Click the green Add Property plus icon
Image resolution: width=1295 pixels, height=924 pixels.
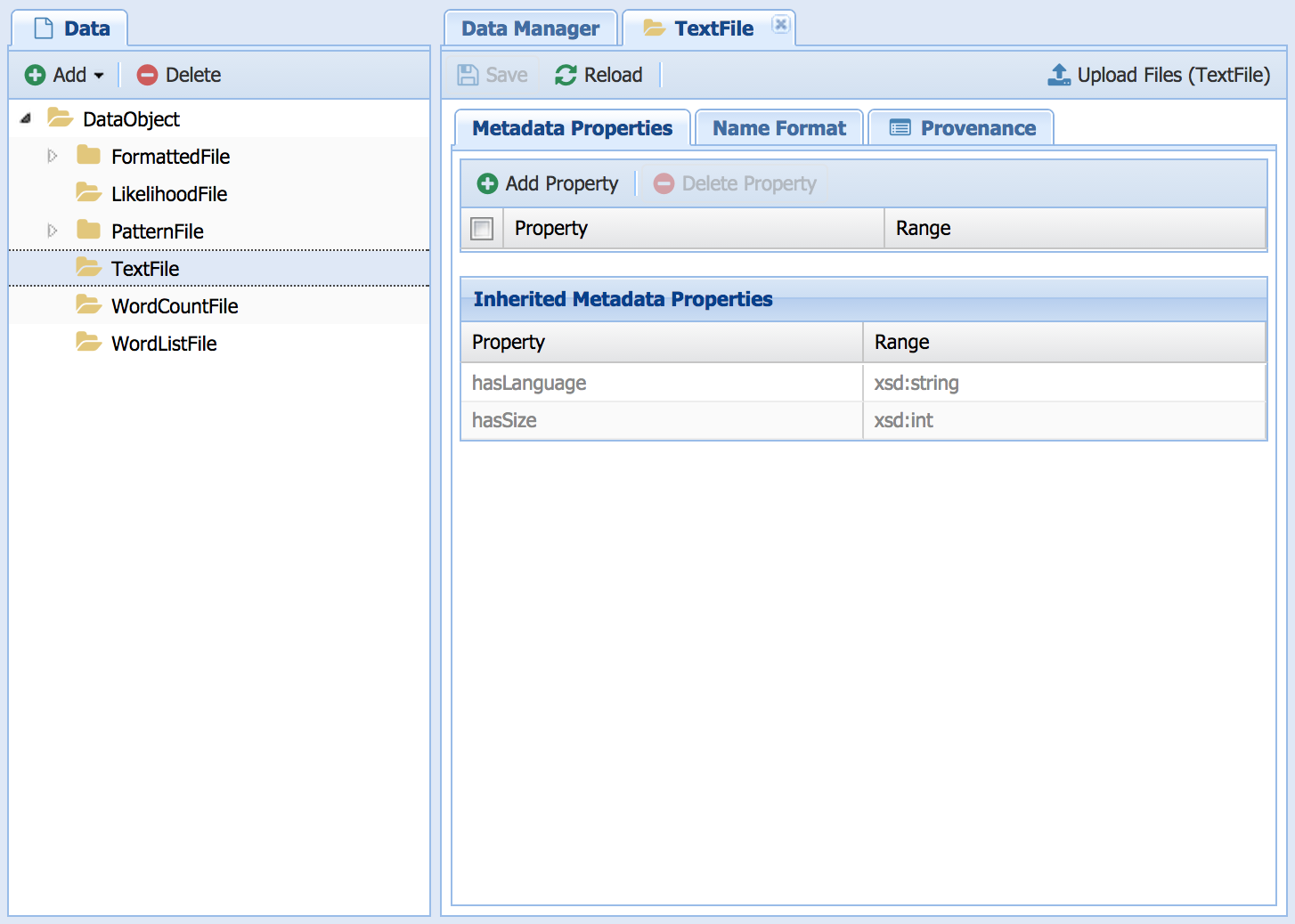(x=487, y=184)
